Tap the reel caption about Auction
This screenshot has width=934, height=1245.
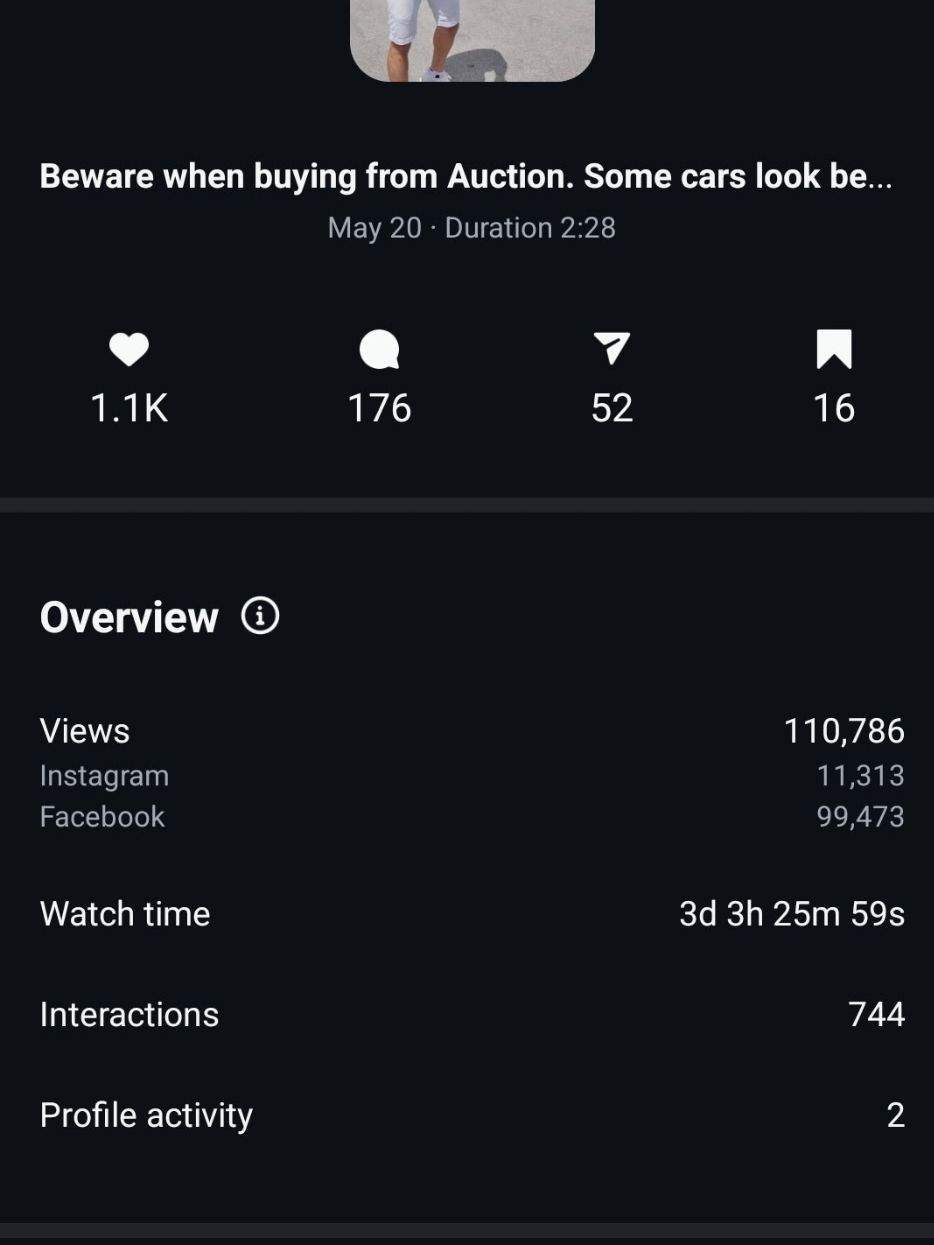tap(466, 177)
